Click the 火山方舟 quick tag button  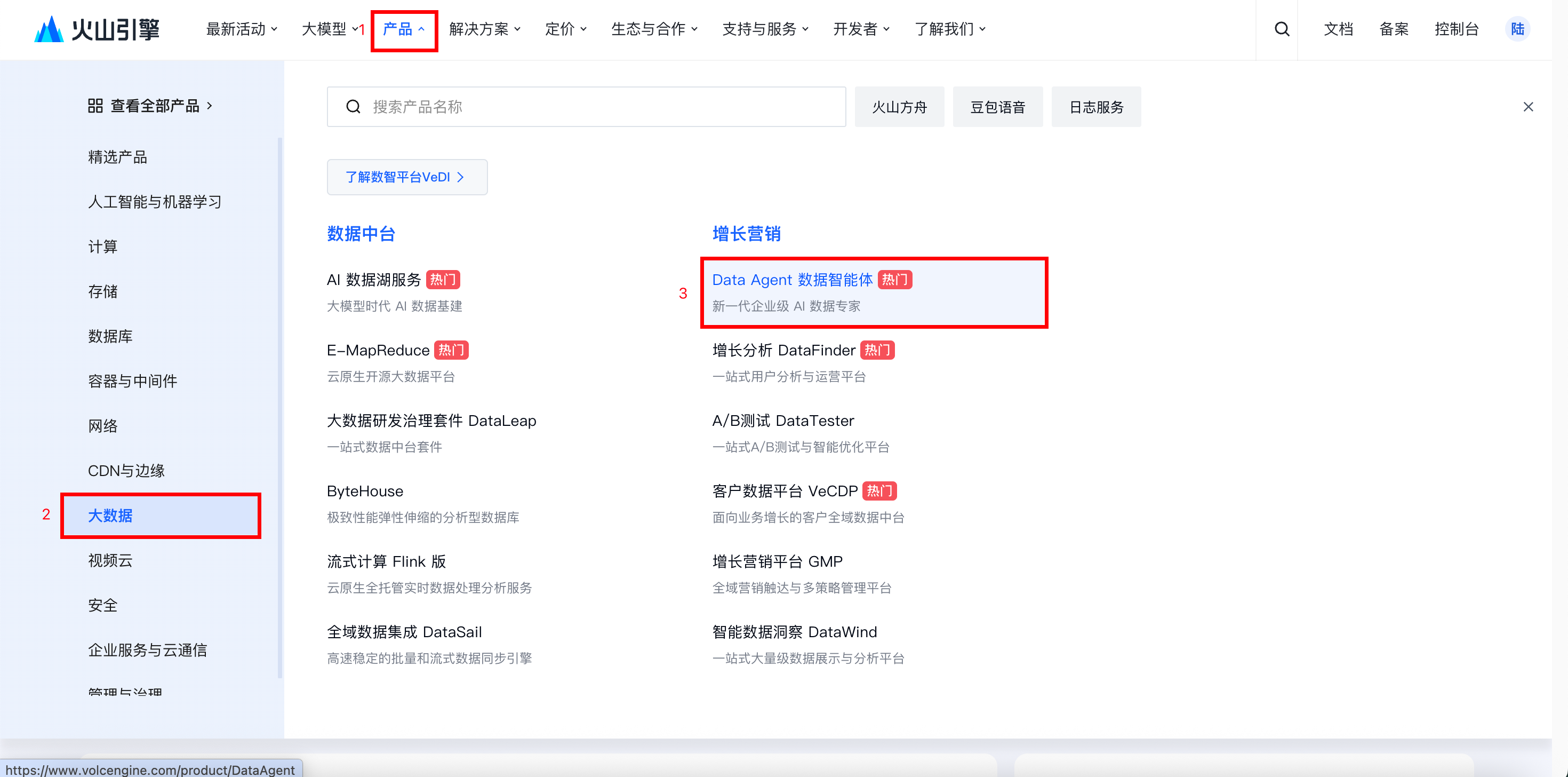(899, 107)
